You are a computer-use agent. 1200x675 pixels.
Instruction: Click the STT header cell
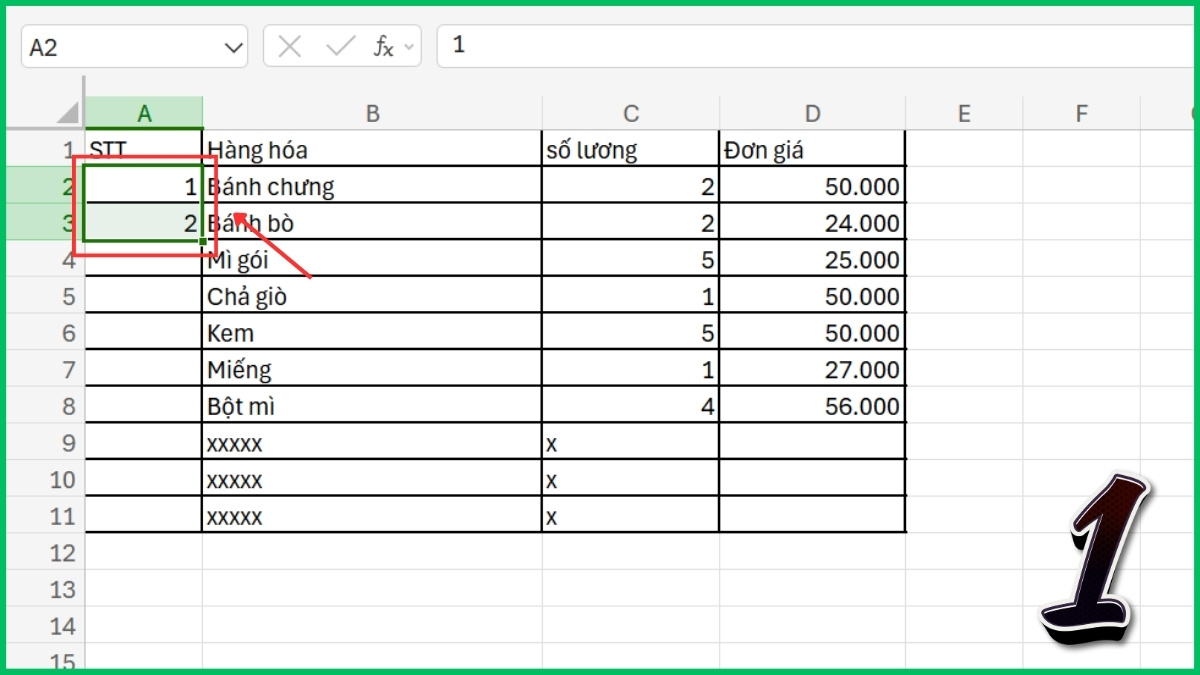click(x=144, y=149)
